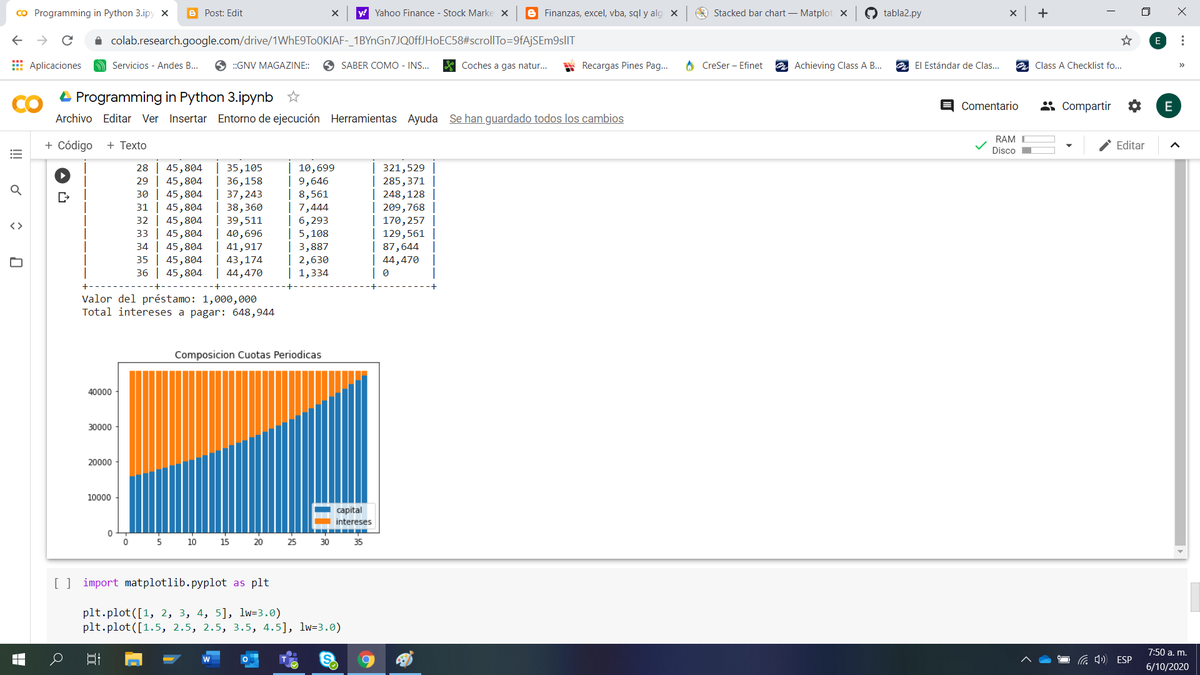Open Task View on the taskbar

point(95,659)
